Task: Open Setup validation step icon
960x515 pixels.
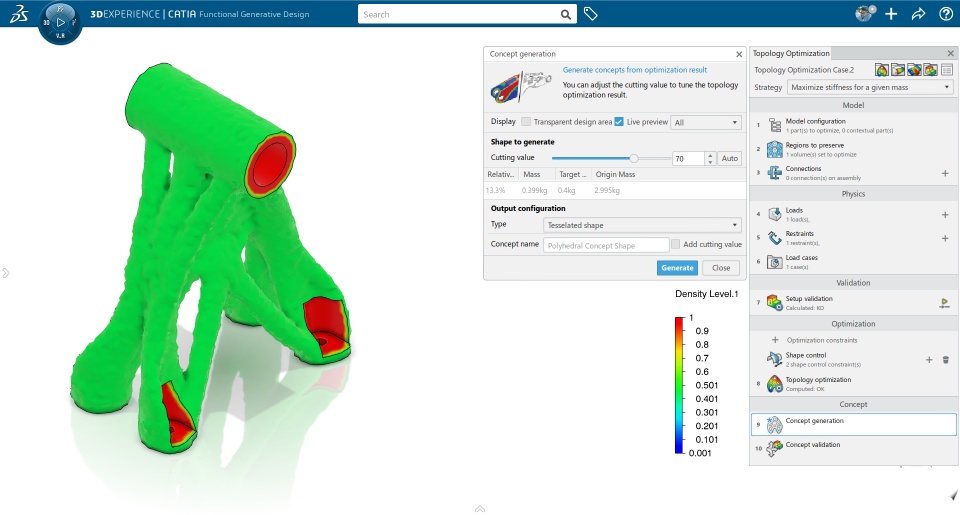Action: pos(774,303)
